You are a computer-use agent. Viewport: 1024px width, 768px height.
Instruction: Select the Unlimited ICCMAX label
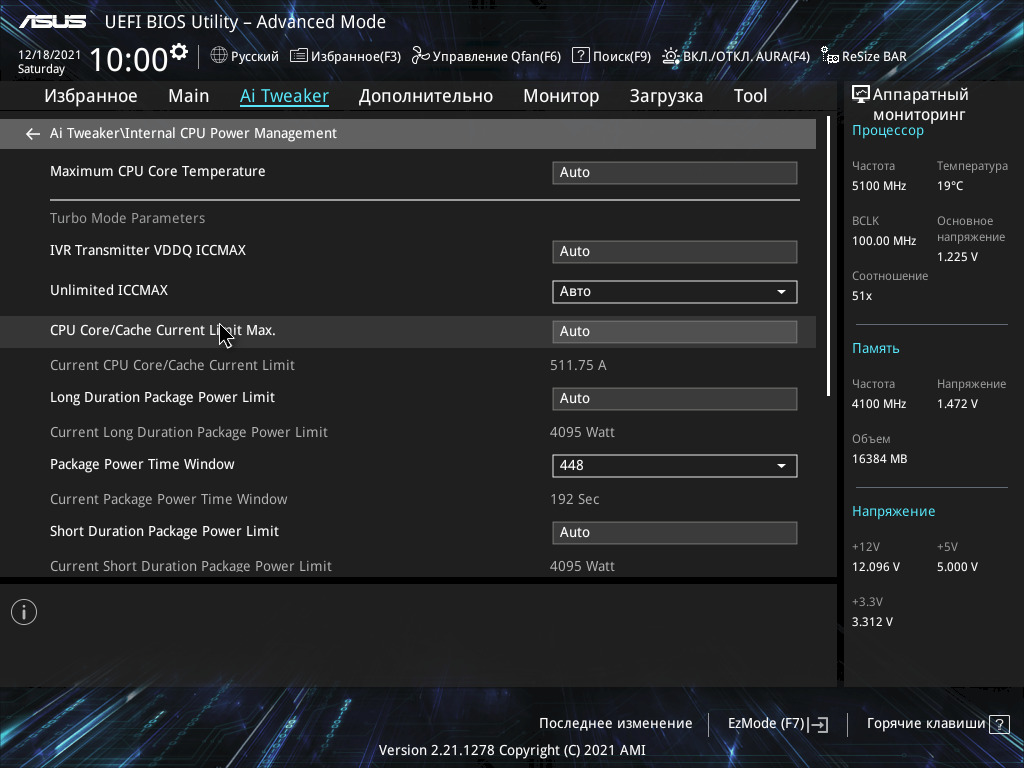point(109,290)
